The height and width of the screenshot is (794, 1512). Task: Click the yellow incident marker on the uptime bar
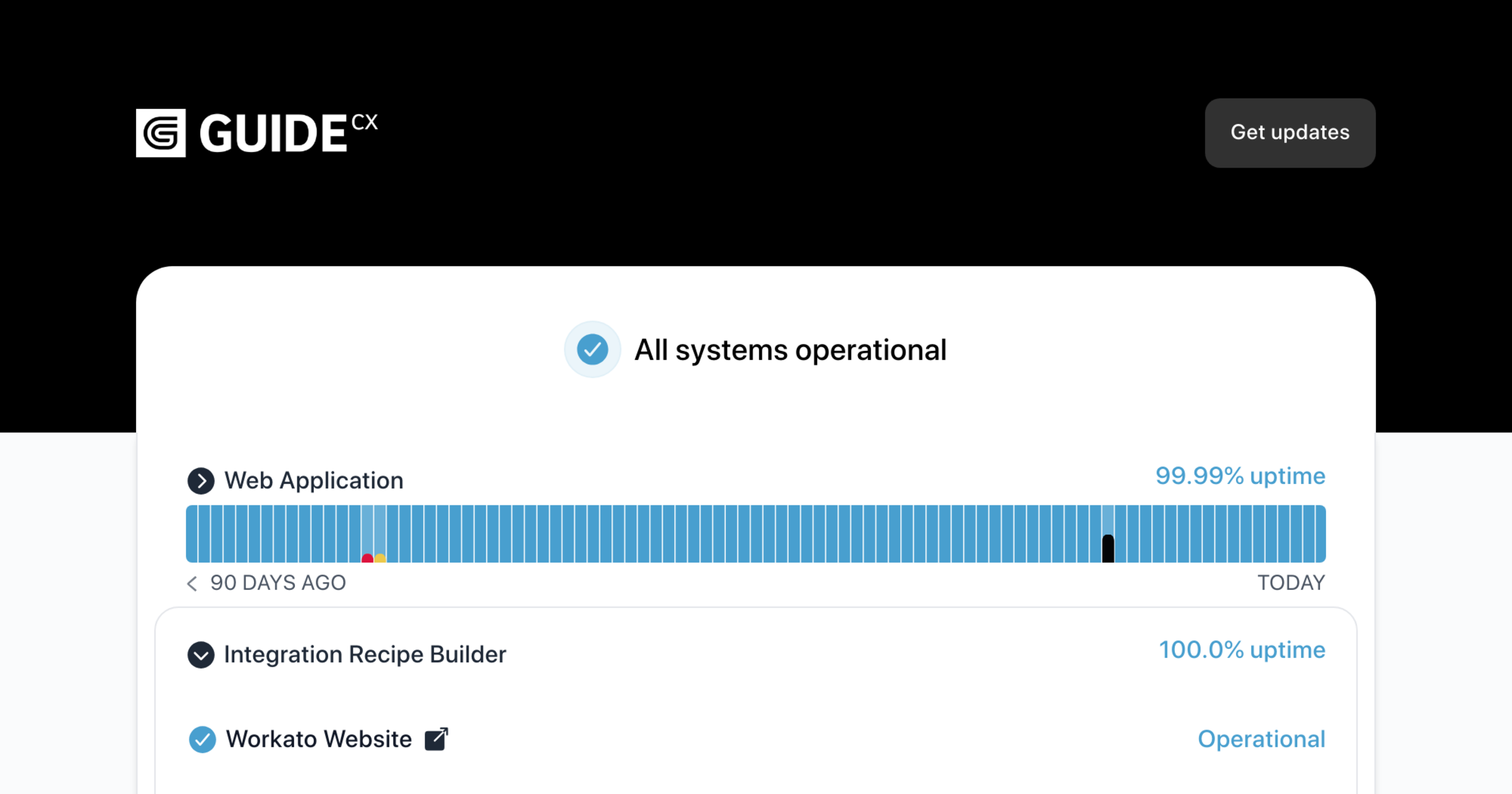point(380,558)
